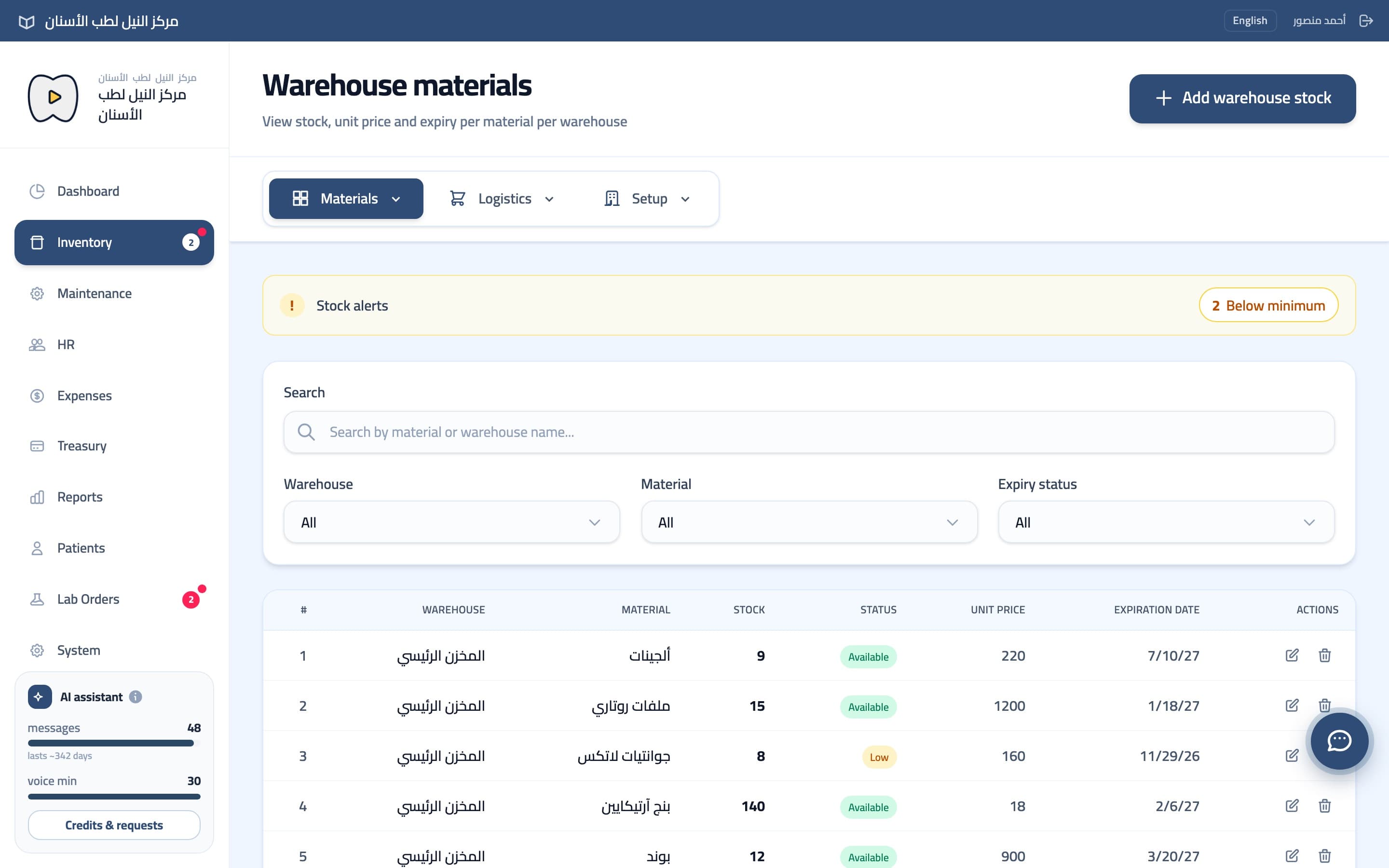The image size is (1389, 868).
Task: Click the voice min progress bar
Action: [x=114, y=796]
